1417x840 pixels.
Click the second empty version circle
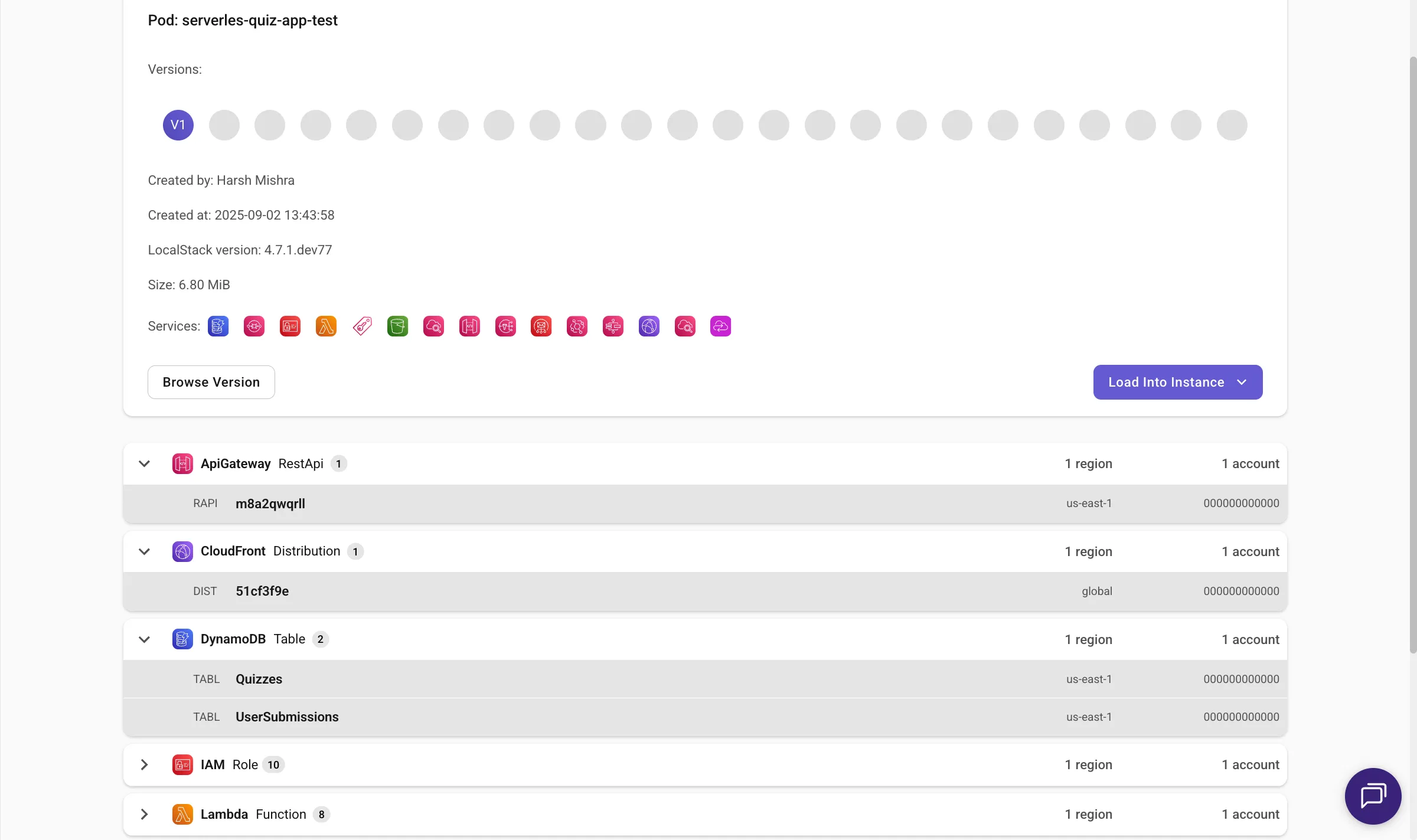tap(270, 125)
